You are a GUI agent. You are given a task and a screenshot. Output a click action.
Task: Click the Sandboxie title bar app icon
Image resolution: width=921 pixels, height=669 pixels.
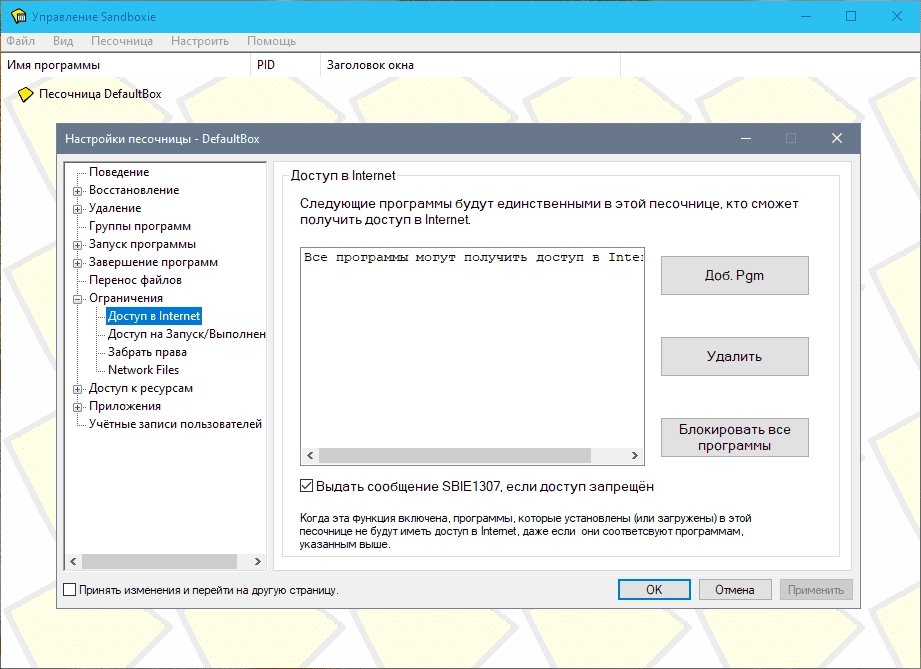click(18, 16)
